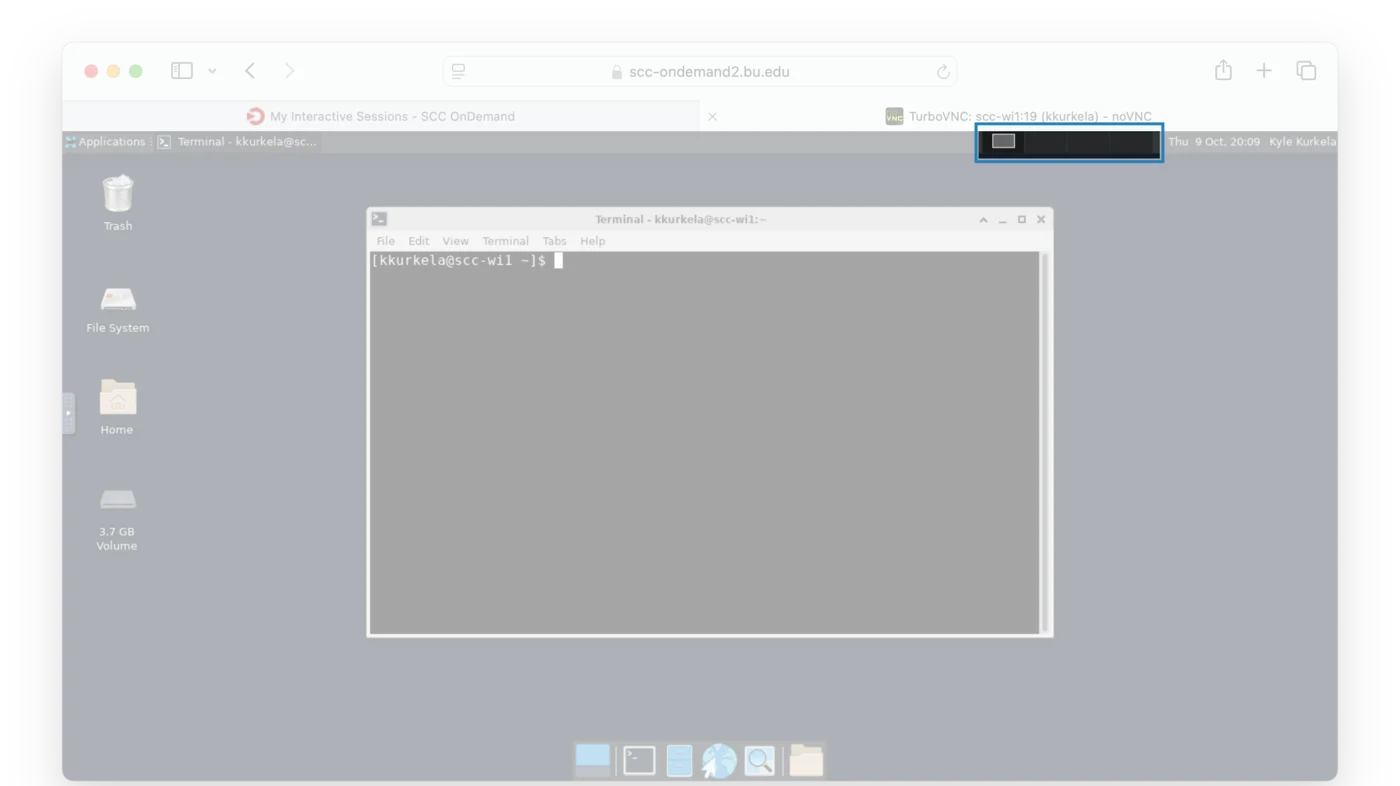Screen dimensions: 1400x786
Task: Toggle the Safari sidebar icon
Action: [181, 71]
